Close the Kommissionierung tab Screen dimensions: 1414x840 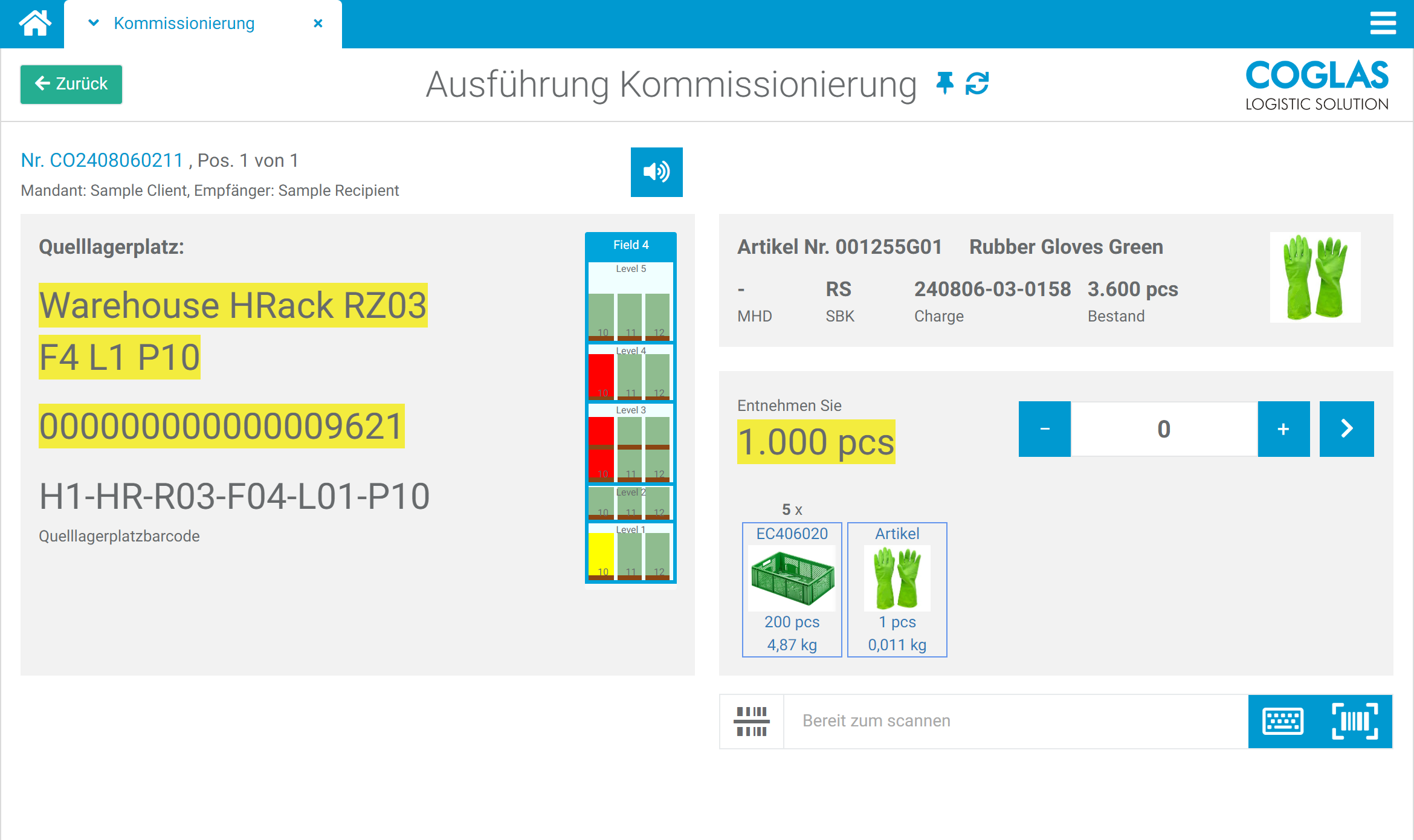point(318,23)
